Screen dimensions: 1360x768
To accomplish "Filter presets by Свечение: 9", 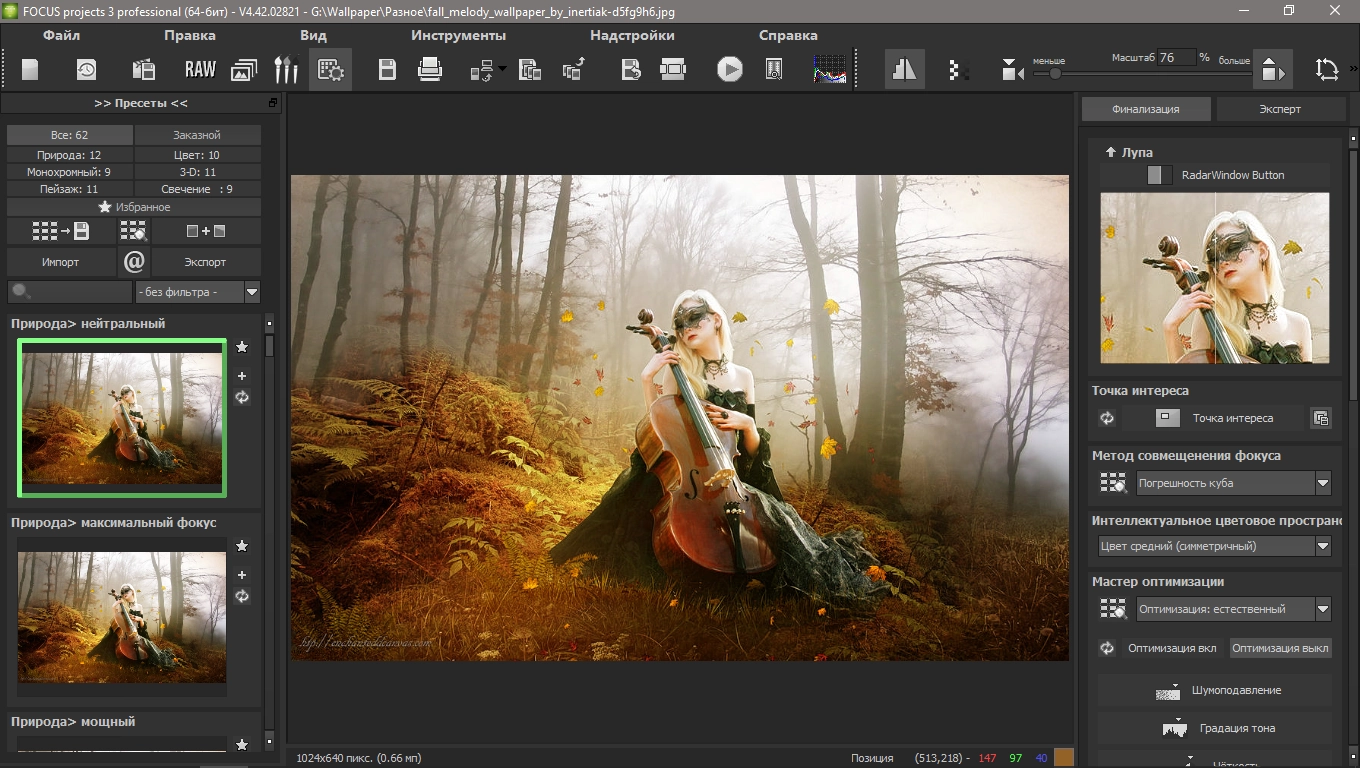I will [x=197, y=189].
